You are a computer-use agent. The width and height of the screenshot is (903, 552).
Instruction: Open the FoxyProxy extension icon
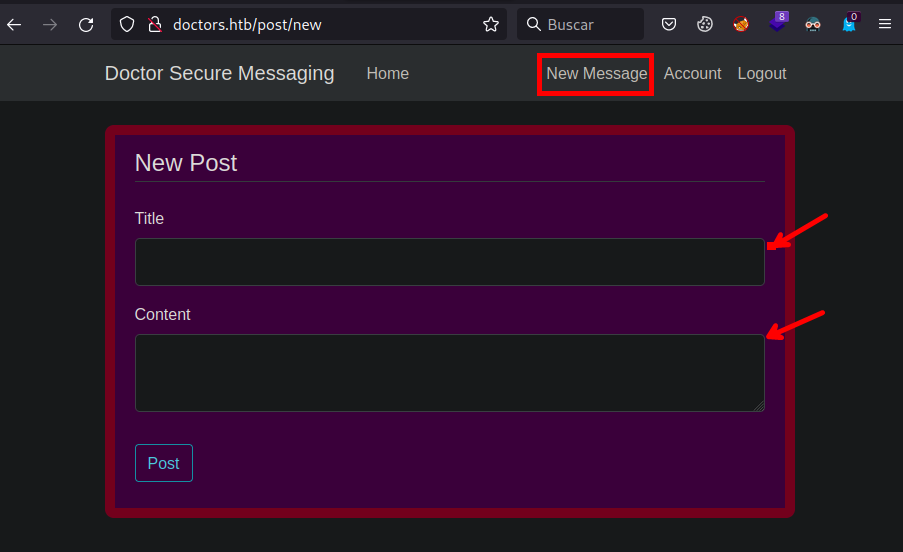[x=741, y=24]
